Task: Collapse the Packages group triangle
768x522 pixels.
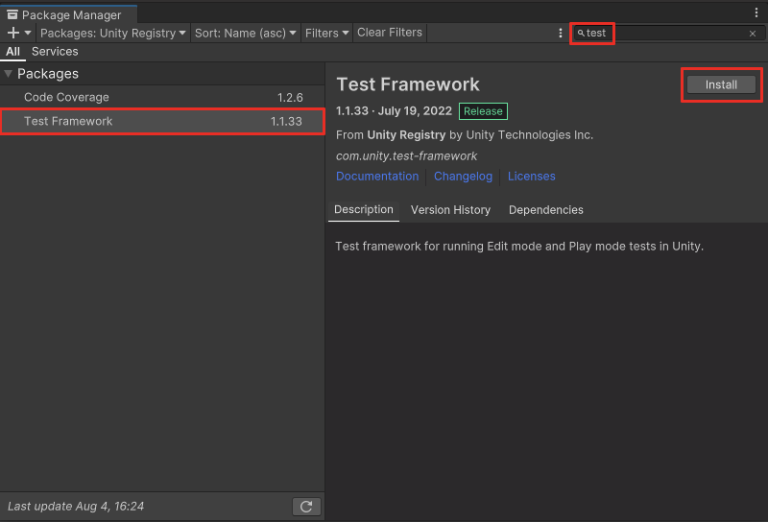Action: (x=8, y=73)
